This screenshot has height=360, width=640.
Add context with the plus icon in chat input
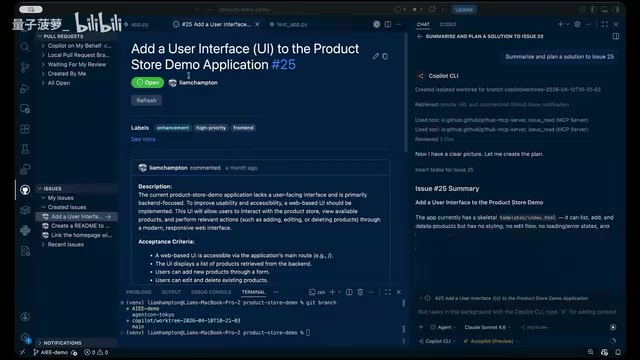pos(421,327)
